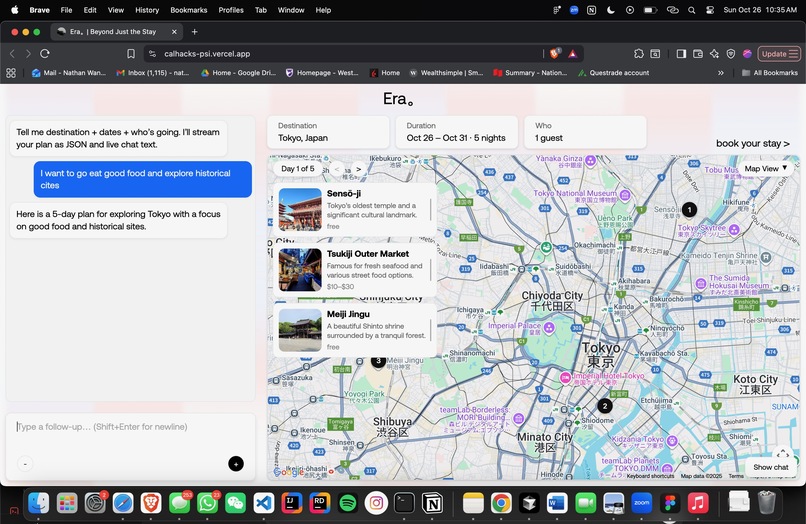Click the Who 1 guest field
Image resolution: width=806 pixels, height=524 pixels.
[x=585, y=132]
